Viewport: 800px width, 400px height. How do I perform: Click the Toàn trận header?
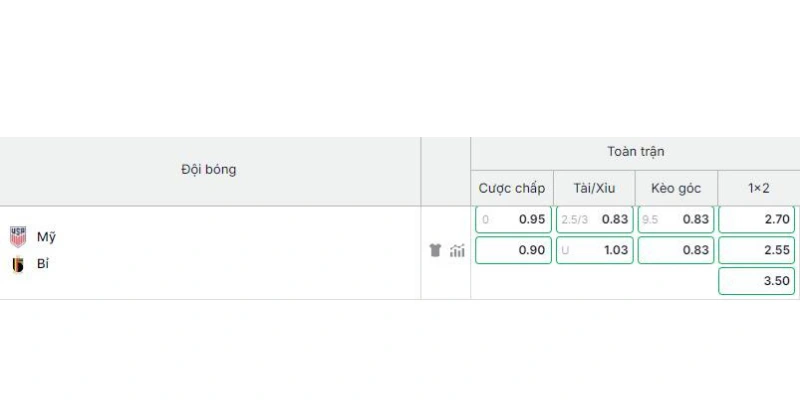pos(635,152)
